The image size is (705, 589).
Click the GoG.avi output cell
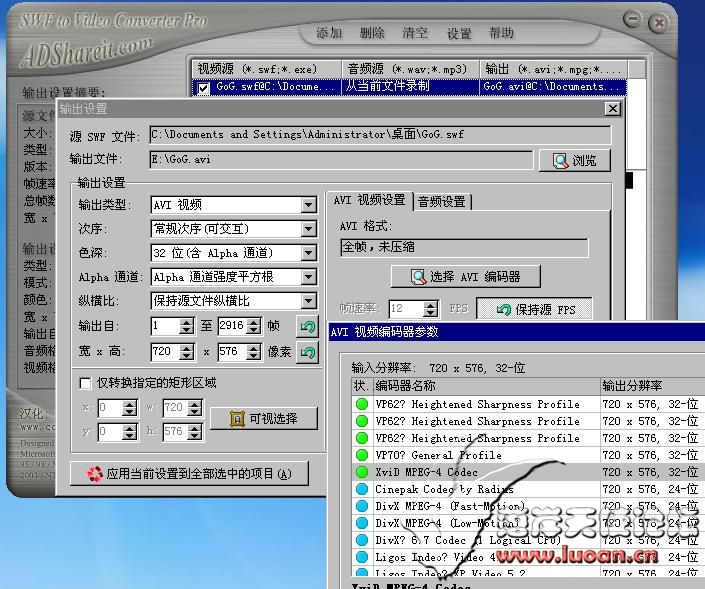(x=553, y=86)
